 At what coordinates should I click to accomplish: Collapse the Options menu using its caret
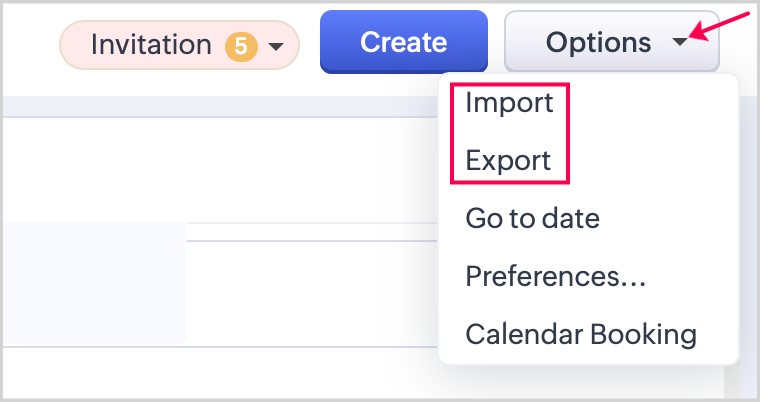click(681, 43)
